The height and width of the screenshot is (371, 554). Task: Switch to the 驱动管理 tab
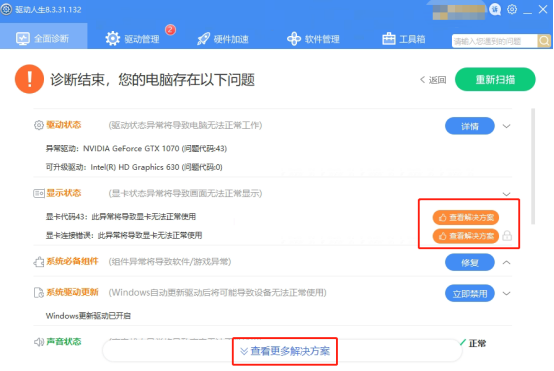(x=133, y=39)
